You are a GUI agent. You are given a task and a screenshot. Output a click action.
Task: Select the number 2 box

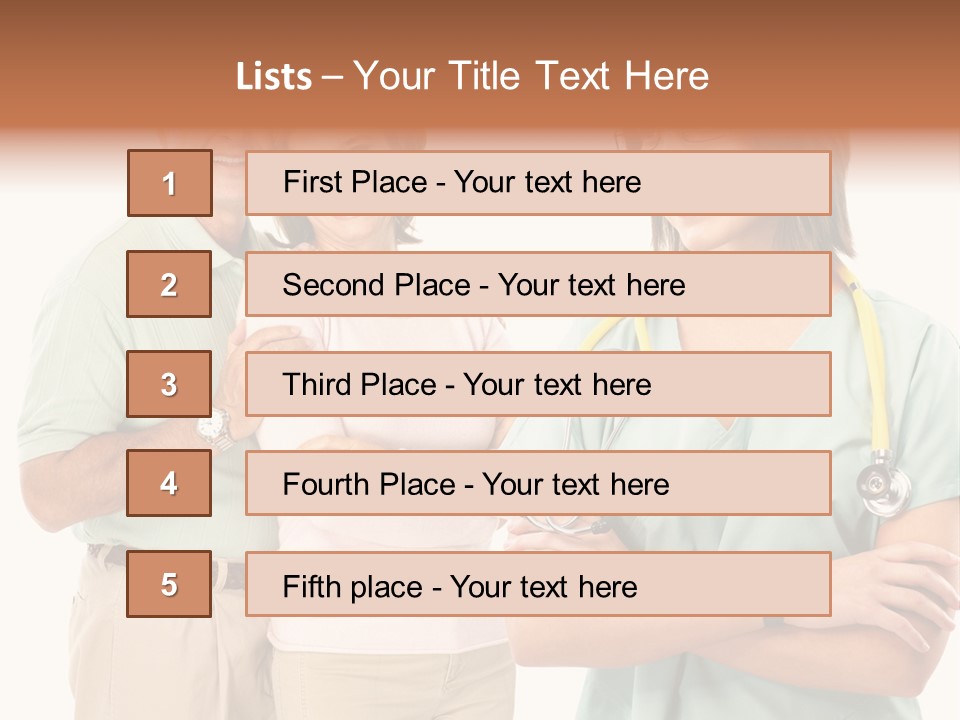pyautogui.click(x=170, y=284)
